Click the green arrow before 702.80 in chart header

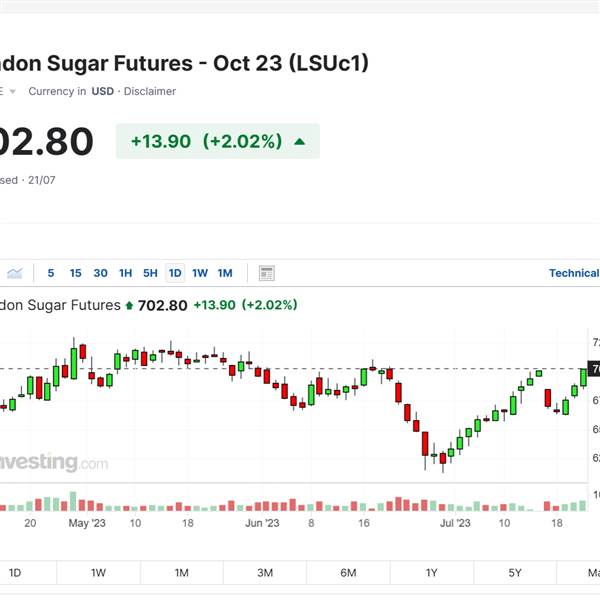click(129, 305)
